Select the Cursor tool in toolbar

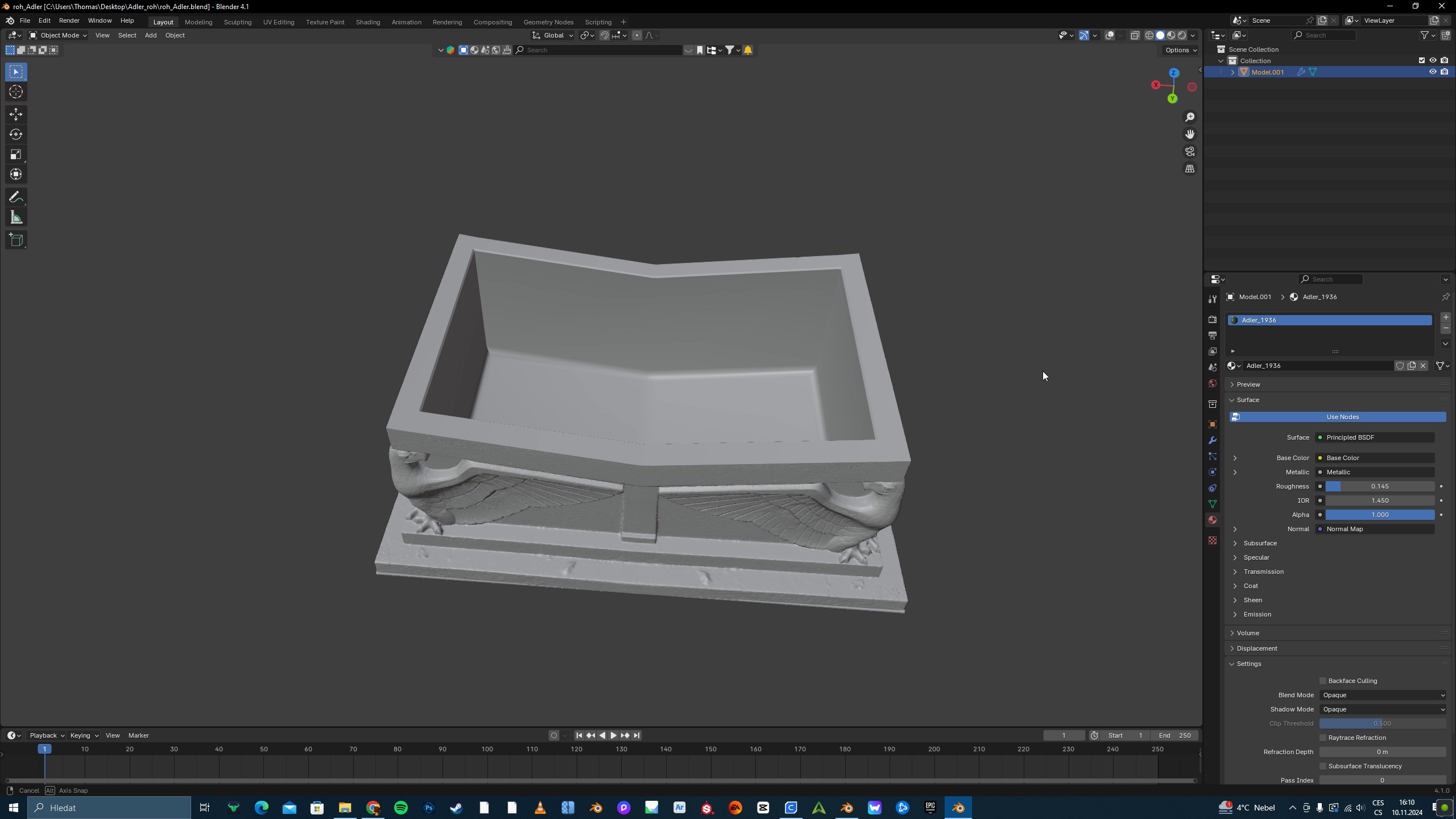tap(16, 92)
